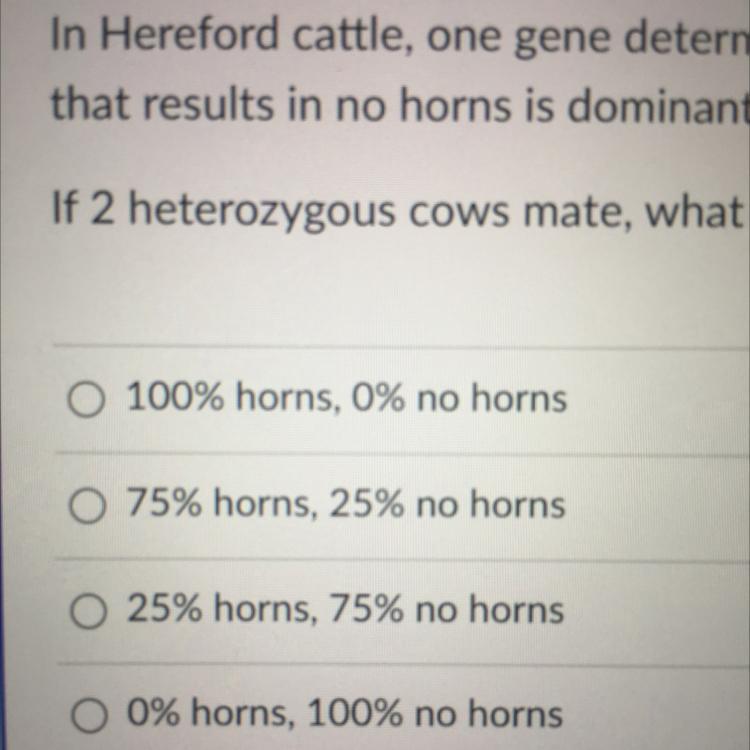The height and width of the screenshot is (750, 750).
Task: Click the answer text "0% horns, 100% no horns"
Action: [345, 713]
